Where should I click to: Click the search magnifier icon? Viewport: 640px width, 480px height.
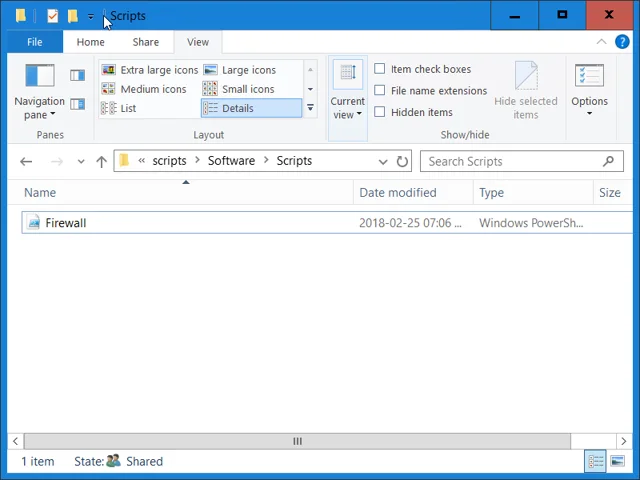[x=608, y=161]
